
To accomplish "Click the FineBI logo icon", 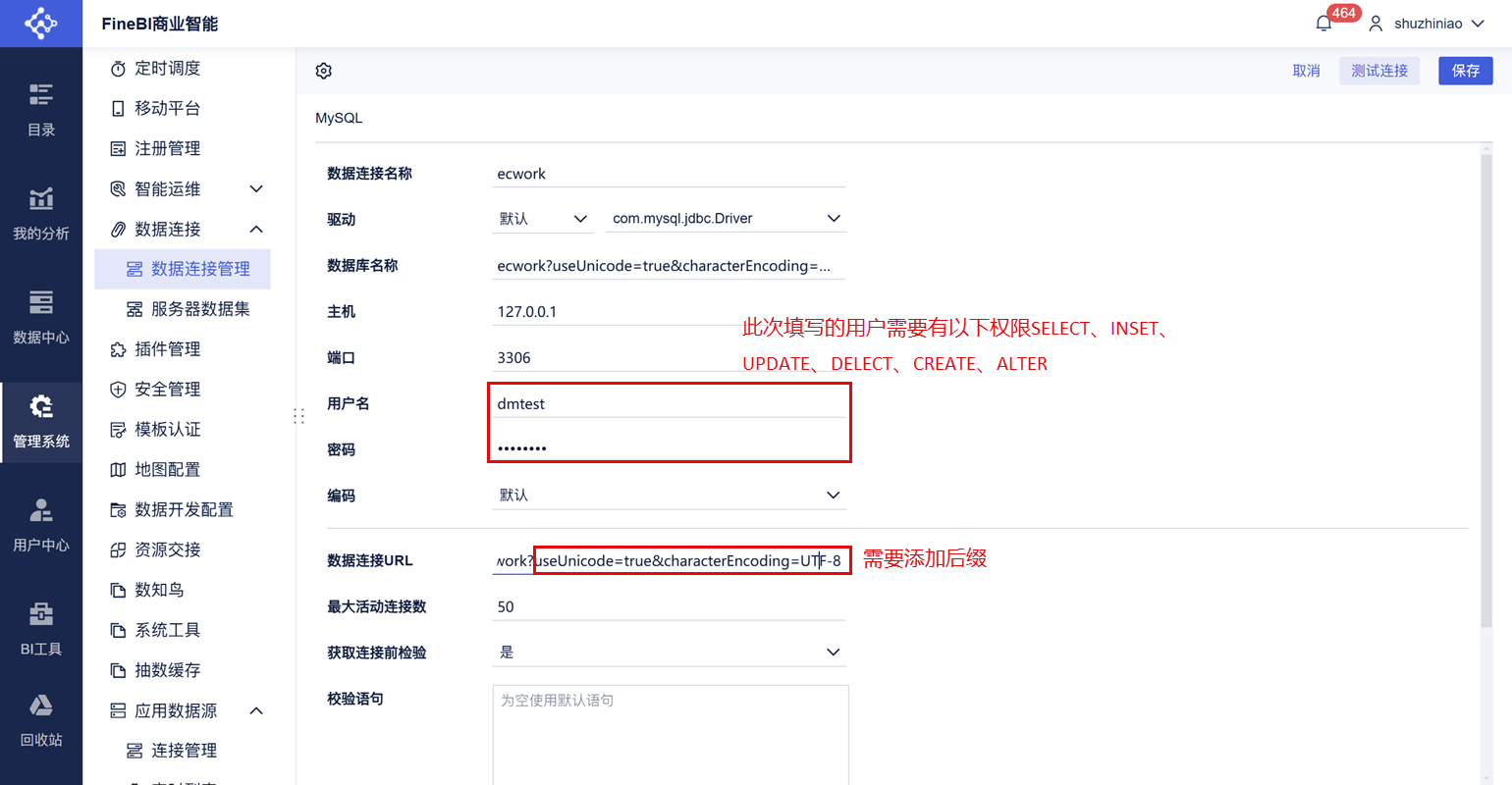I will coord(41,24).
